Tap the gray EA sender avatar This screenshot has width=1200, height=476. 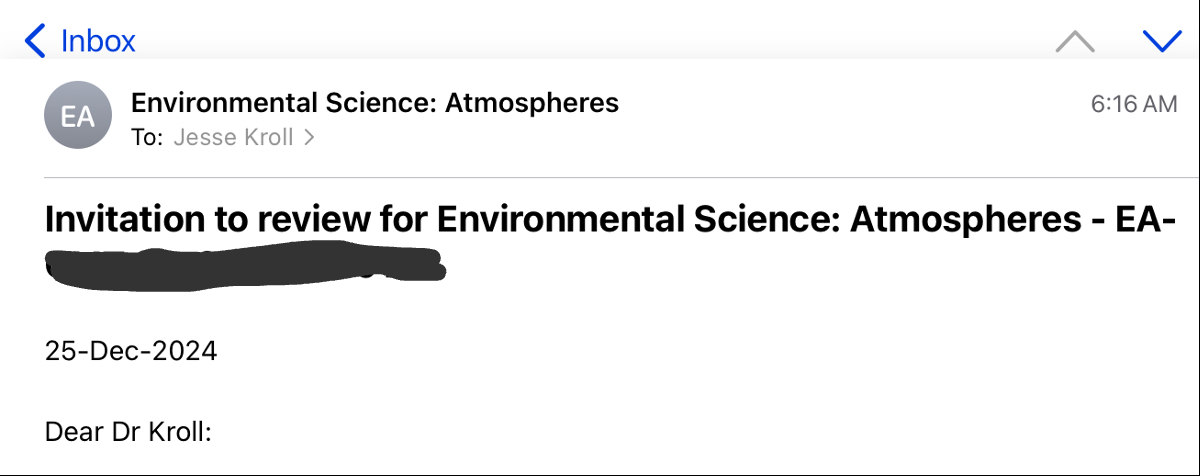[77, 117]
